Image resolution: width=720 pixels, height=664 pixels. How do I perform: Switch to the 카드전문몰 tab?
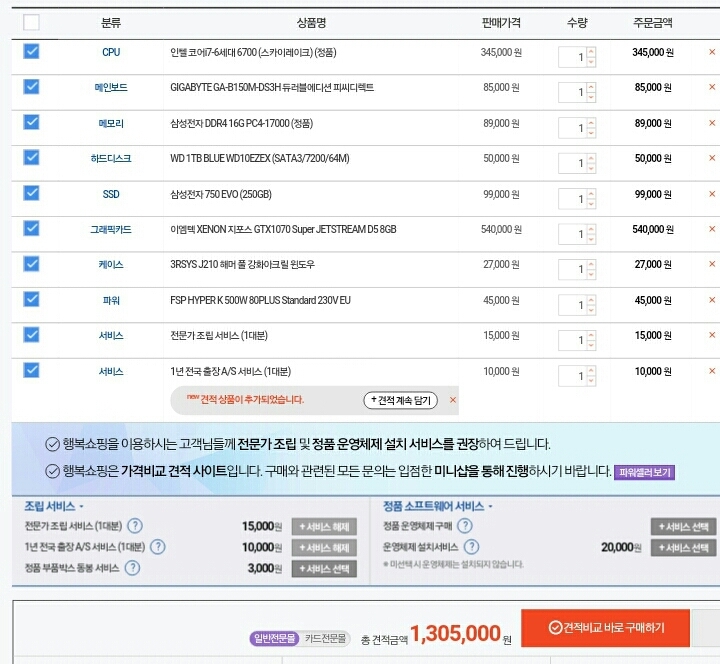tap(325, 638)
